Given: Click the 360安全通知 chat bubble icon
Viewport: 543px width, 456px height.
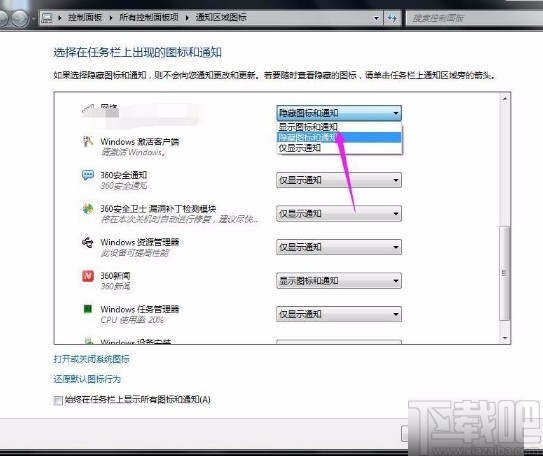Looking at the screenshot, I should coord(88,175).
